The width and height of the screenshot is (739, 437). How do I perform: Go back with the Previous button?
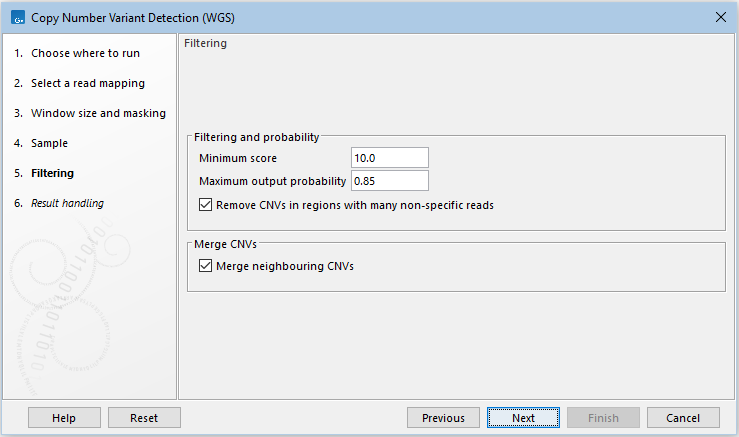[x=443, y=418]
